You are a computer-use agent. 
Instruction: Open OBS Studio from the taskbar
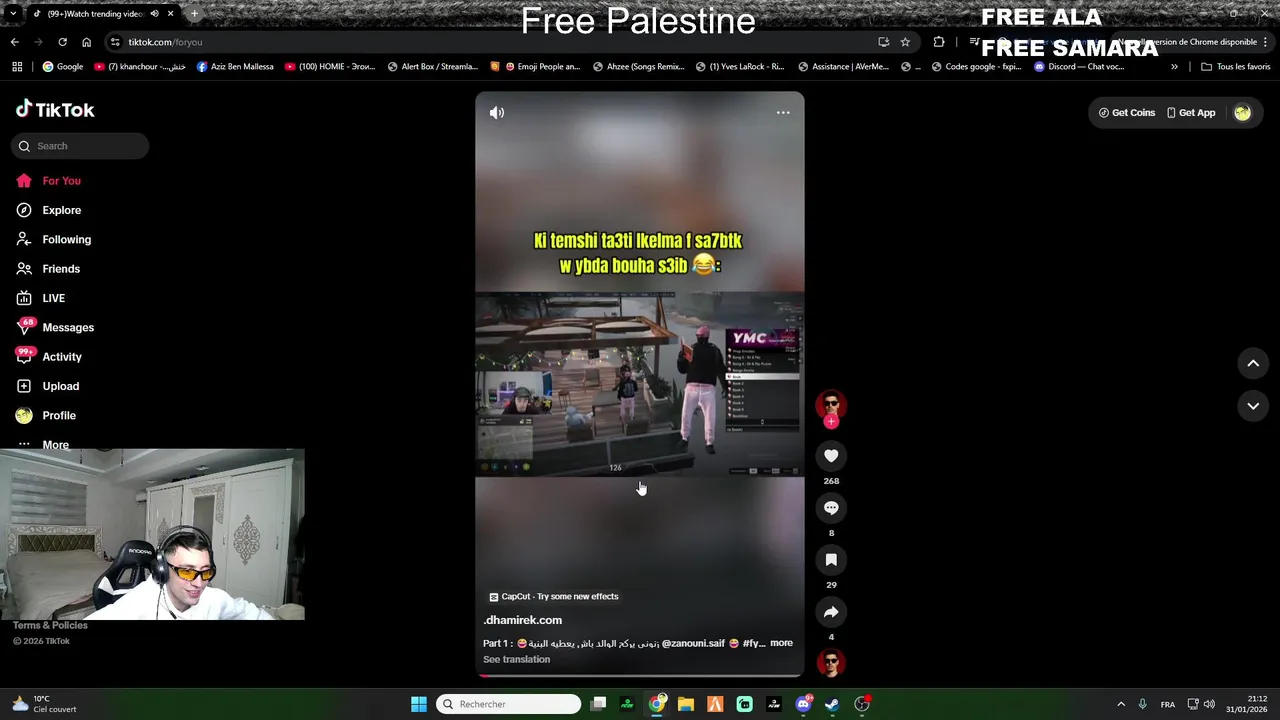click(x=862, y=704)
